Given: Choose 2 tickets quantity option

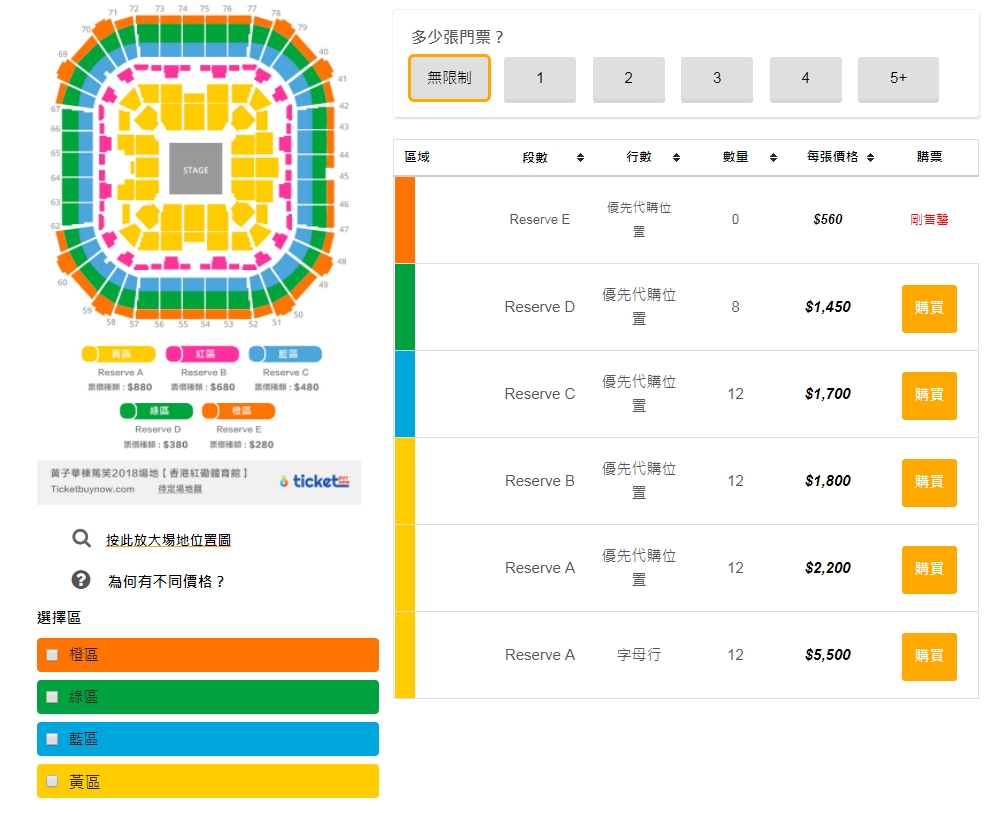Looking at the screenshot, I should pos(629,79).
